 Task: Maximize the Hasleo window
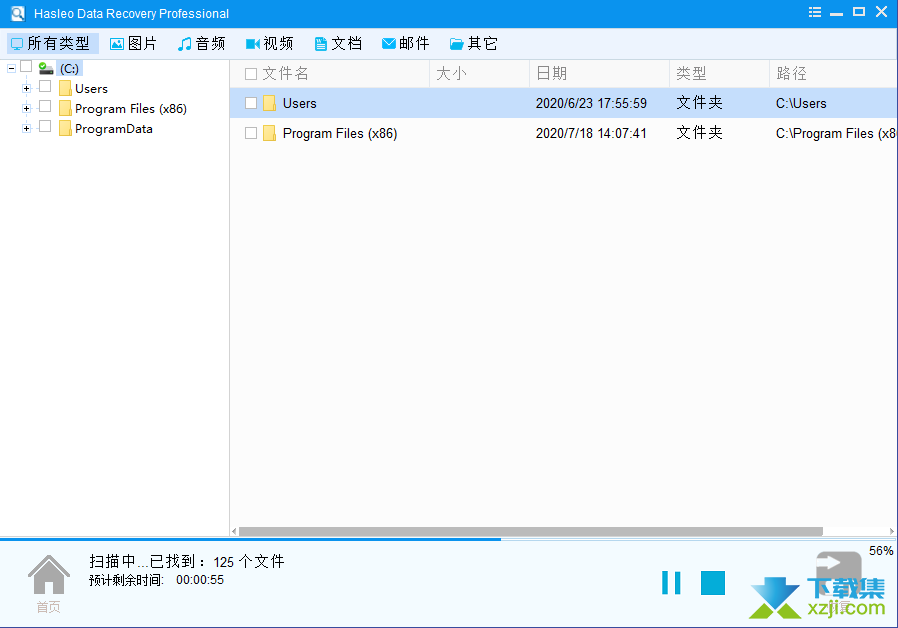(858, 11)
